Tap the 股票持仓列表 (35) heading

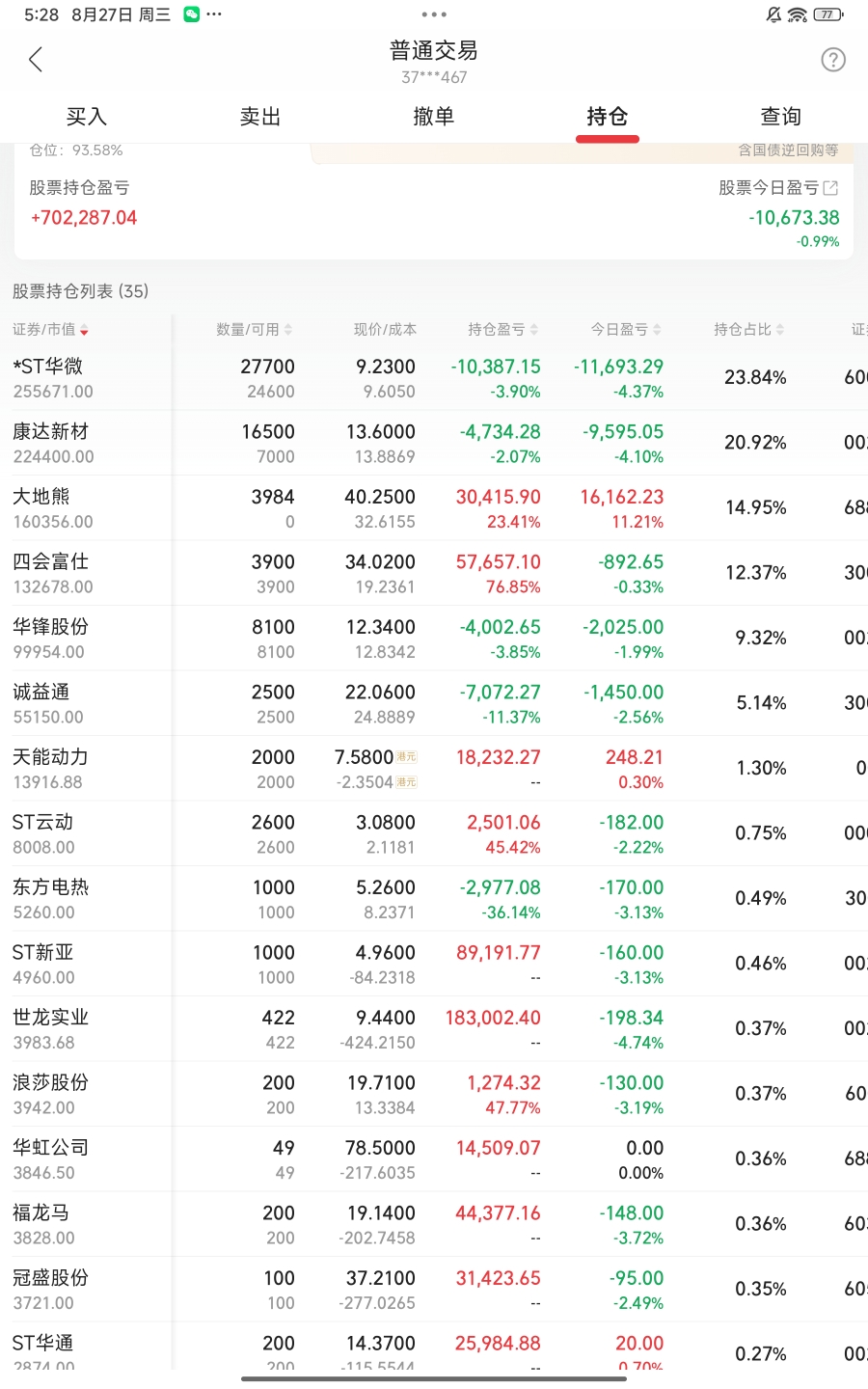(80, 291)
